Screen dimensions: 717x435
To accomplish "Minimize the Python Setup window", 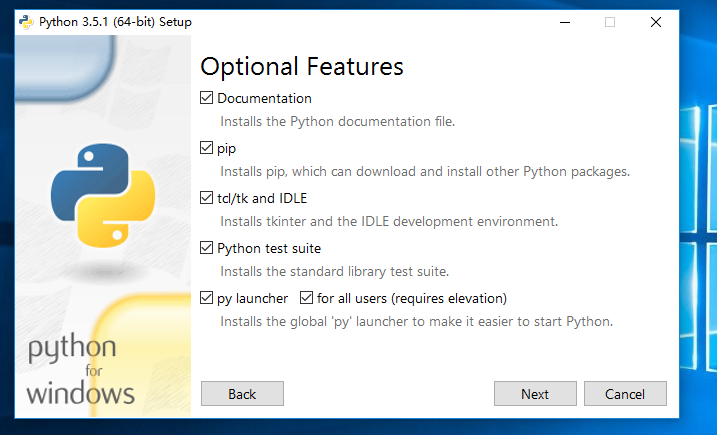I will 565,22.
